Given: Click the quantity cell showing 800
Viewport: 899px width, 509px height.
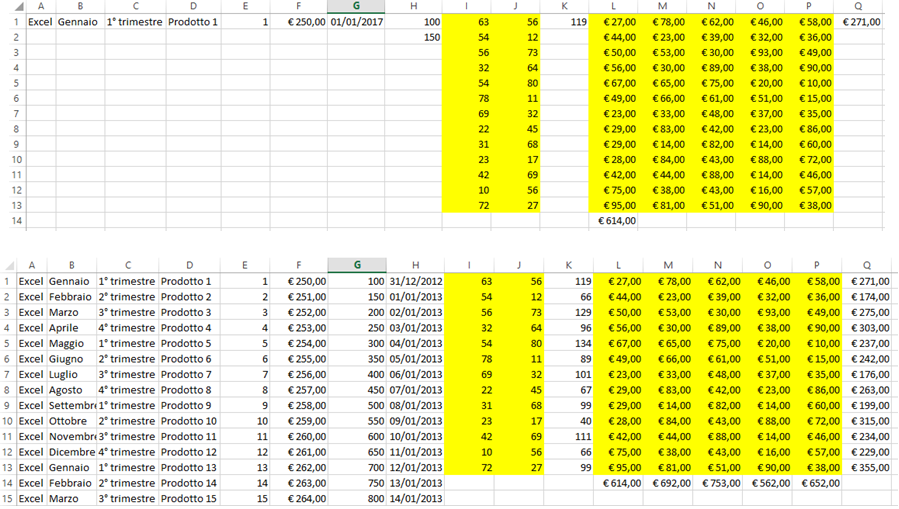Looking at the screenshot, I should tap(357, 499).
